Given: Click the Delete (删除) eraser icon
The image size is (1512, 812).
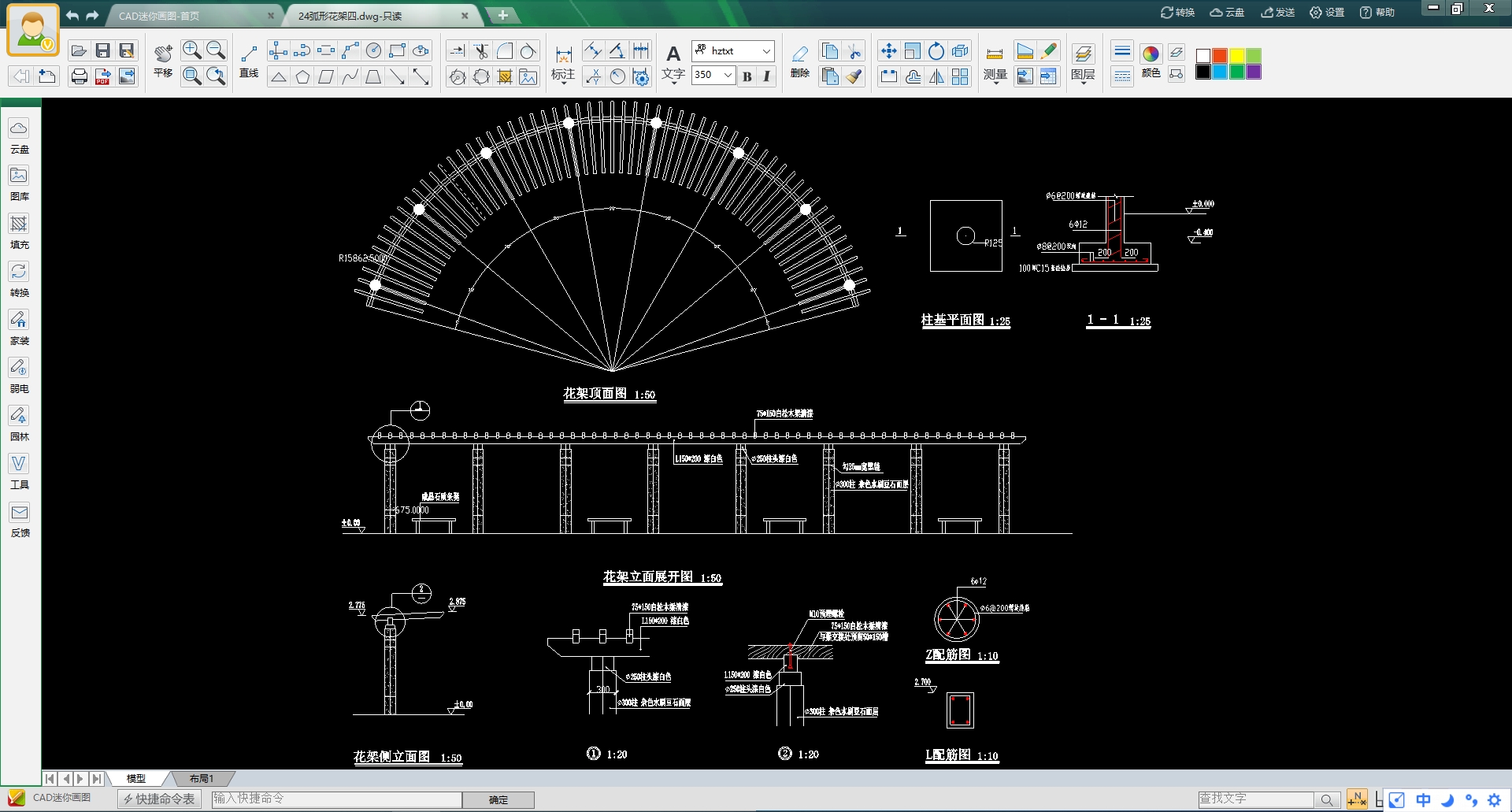Looking at the screenshot, I should click(x=799, y=61).
